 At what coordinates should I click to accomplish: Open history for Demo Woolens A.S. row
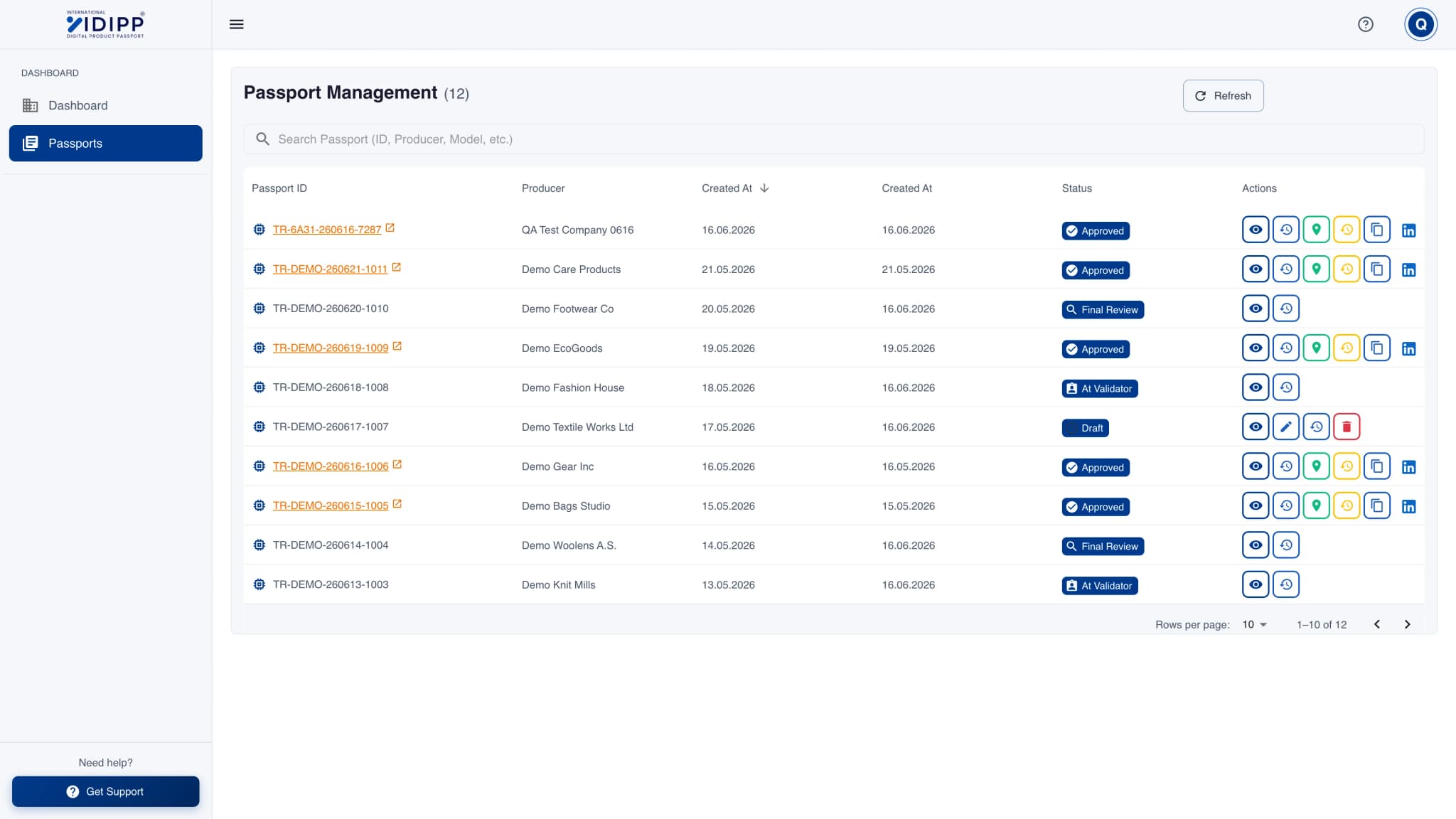(x=1286, y=545)
